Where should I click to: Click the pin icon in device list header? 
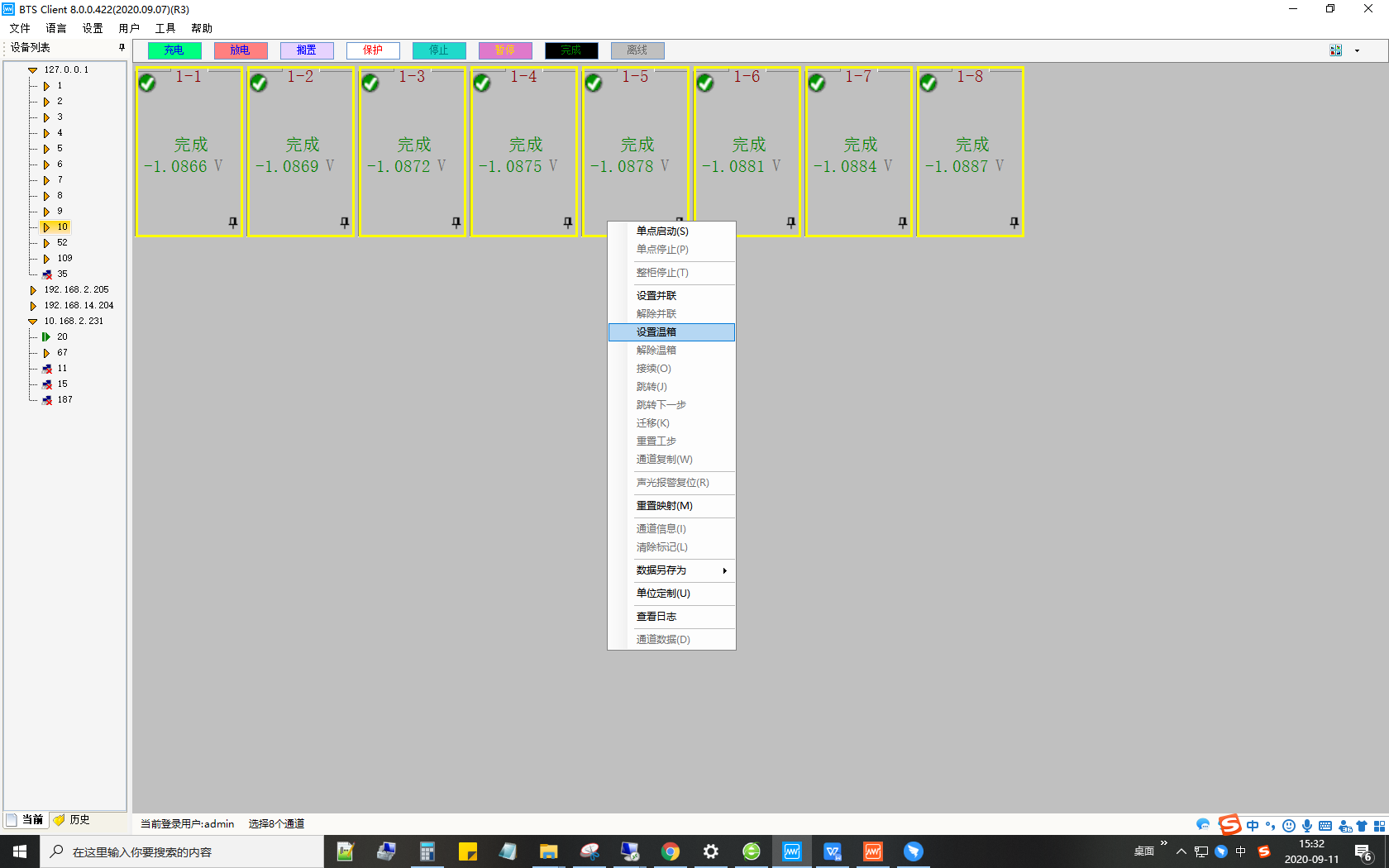tap(122, 48)
